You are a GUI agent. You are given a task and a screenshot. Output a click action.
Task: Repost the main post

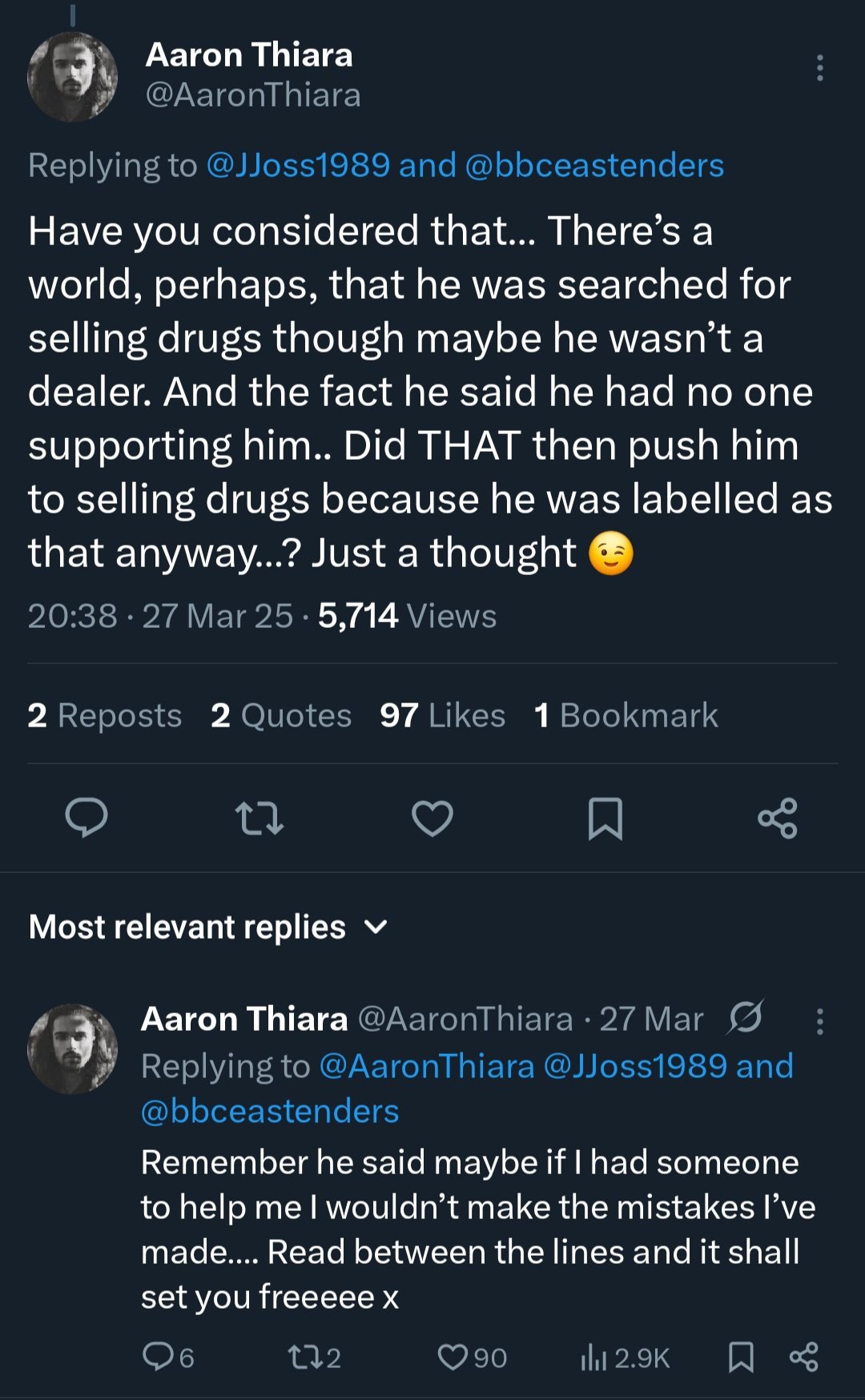coord(259,818)
